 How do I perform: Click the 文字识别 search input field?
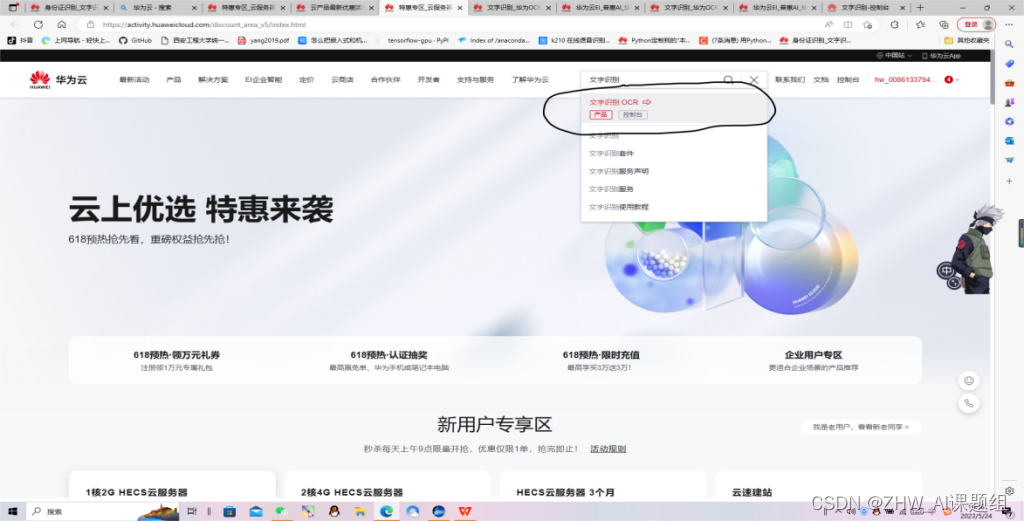tap(653, 80)
